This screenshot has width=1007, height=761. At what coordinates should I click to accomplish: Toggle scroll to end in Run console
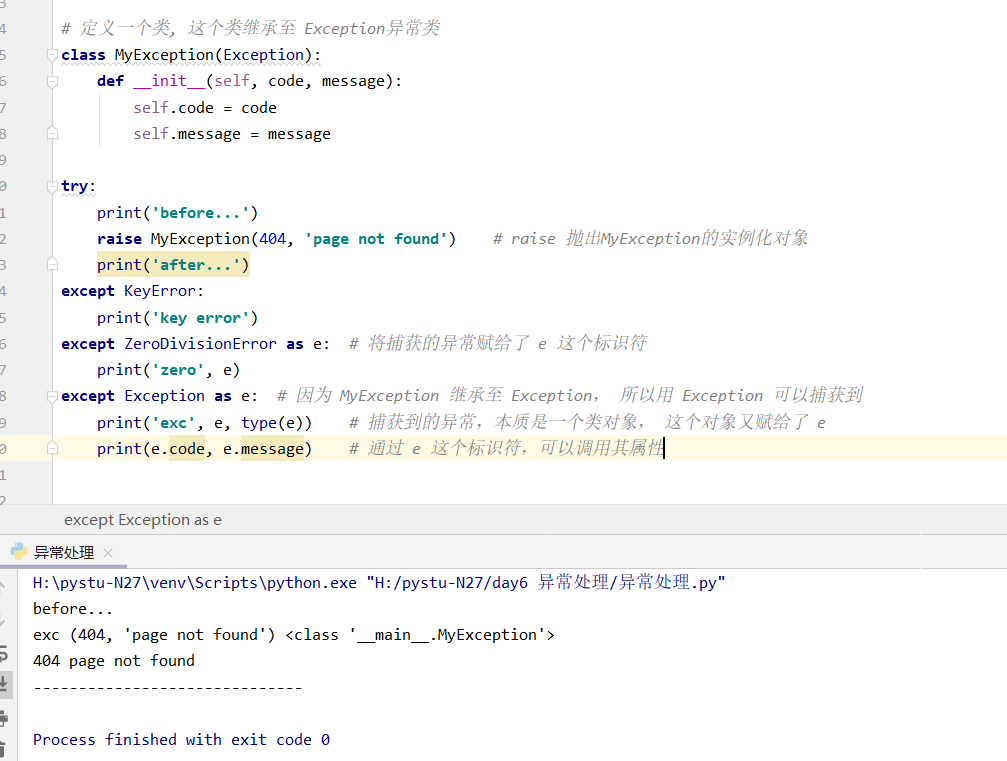(x=4, y=684)
